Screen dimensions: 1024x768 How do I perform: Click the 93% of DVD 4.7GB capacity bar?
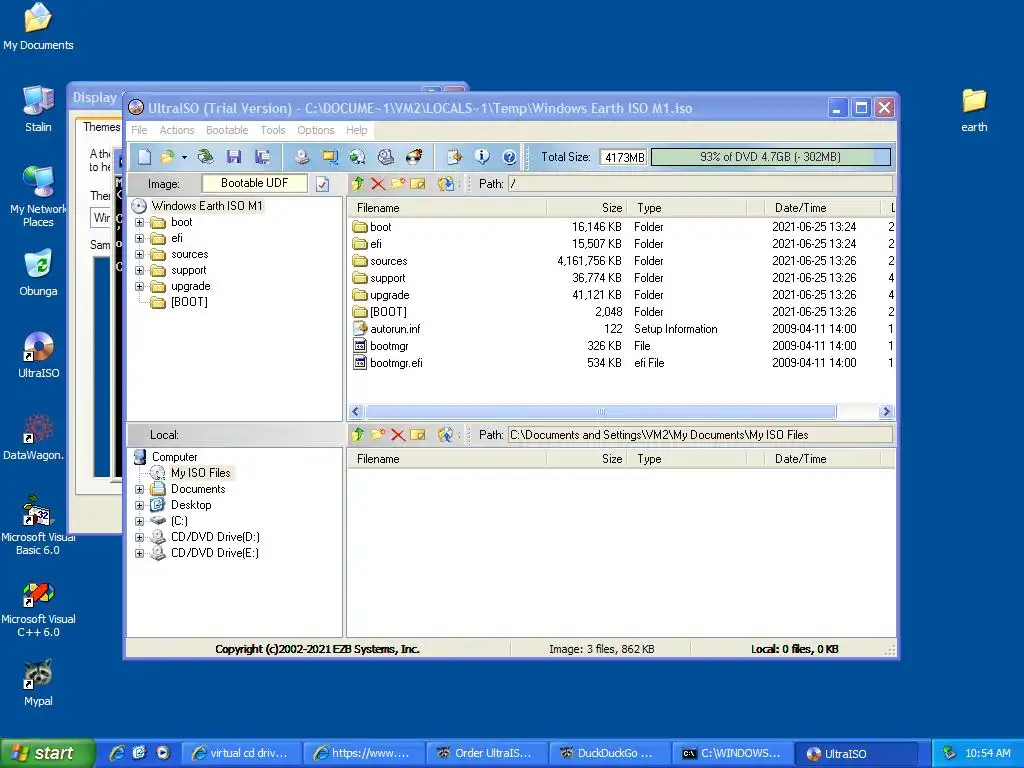771,157
